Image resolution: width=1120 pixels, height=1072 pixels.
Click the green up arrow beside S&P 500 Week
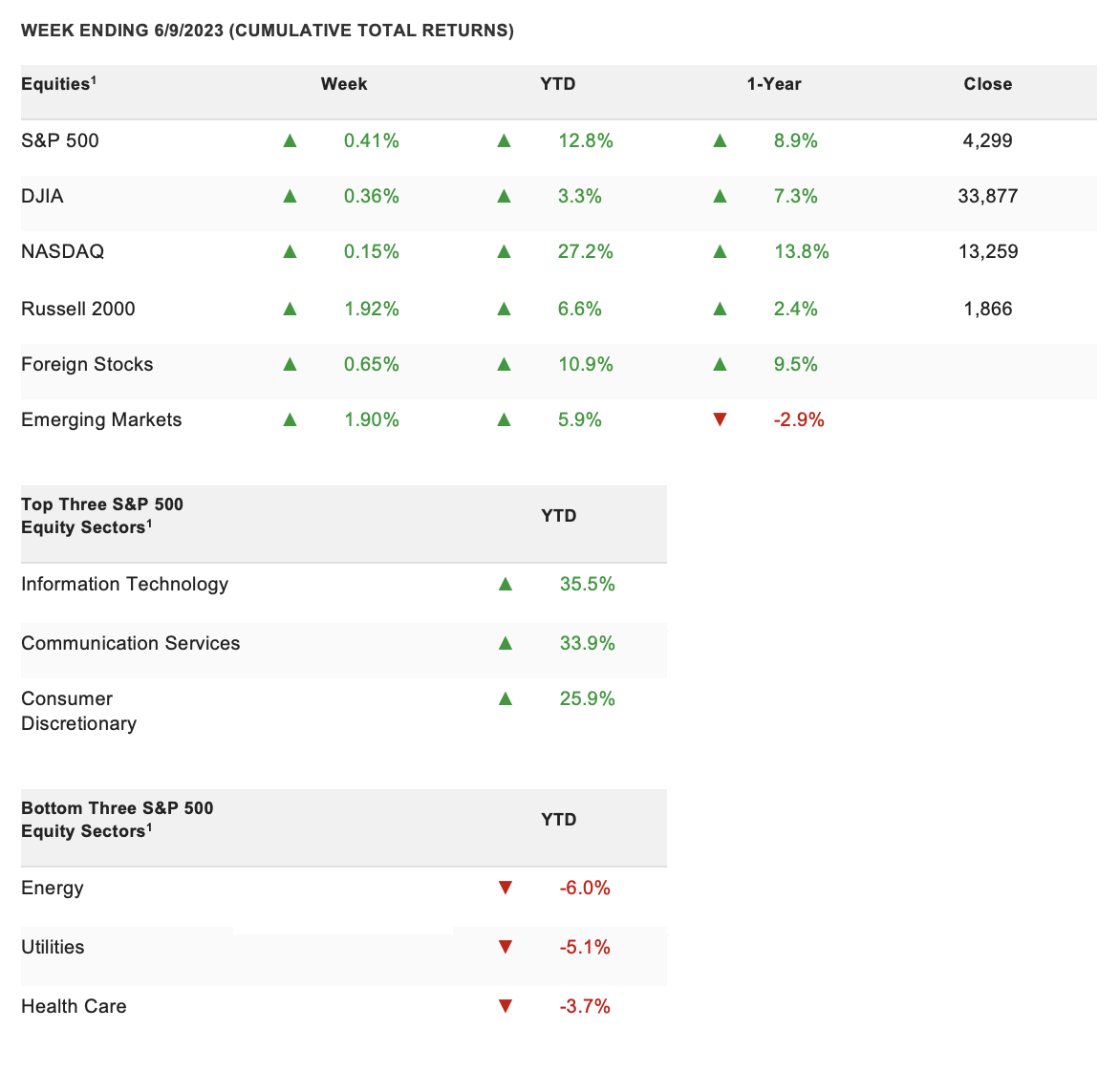click(x=290, y=140)
